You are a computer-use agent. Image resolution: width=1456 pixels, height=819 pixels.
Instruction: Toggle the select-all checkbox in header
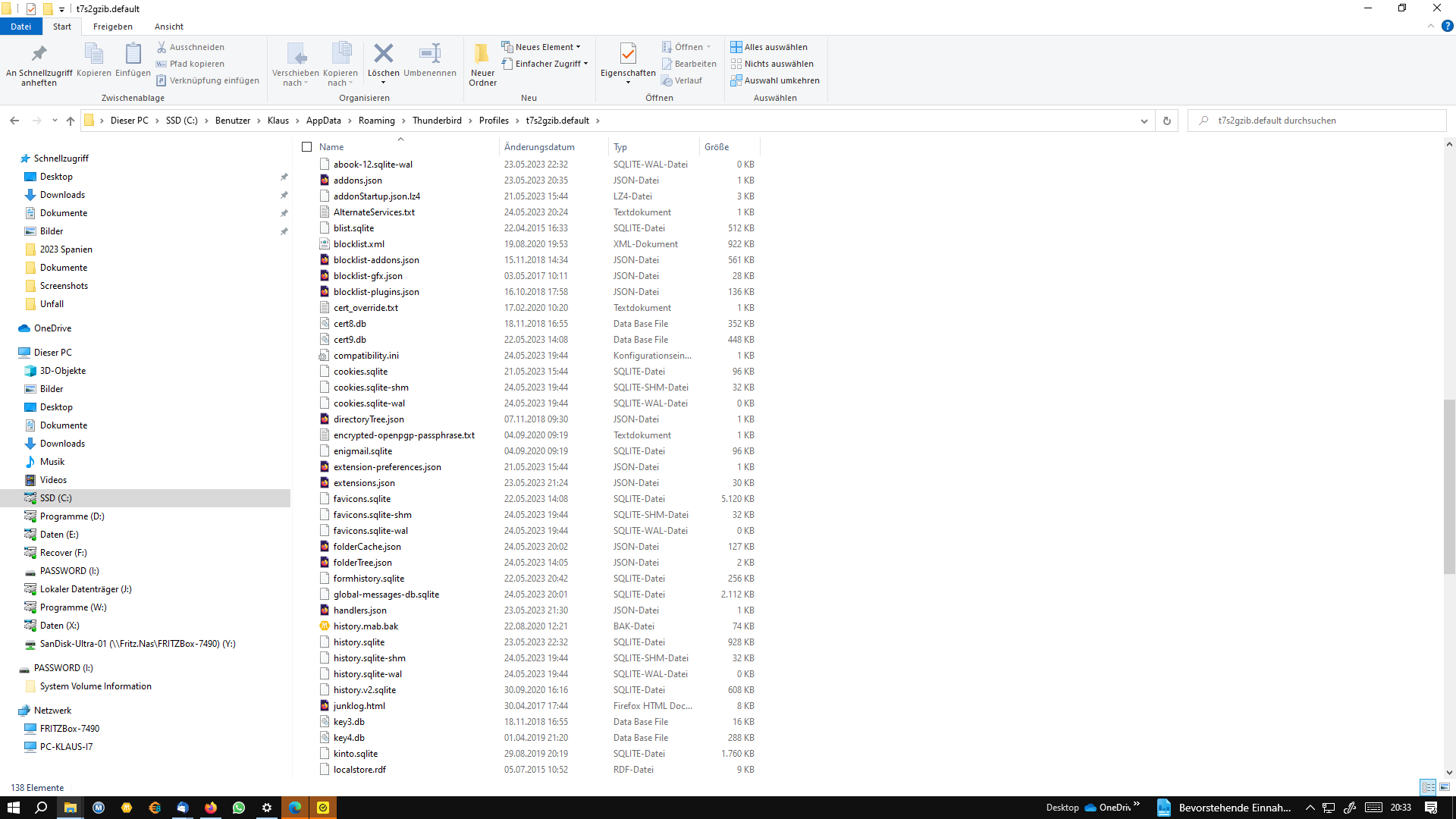point(307,147)
